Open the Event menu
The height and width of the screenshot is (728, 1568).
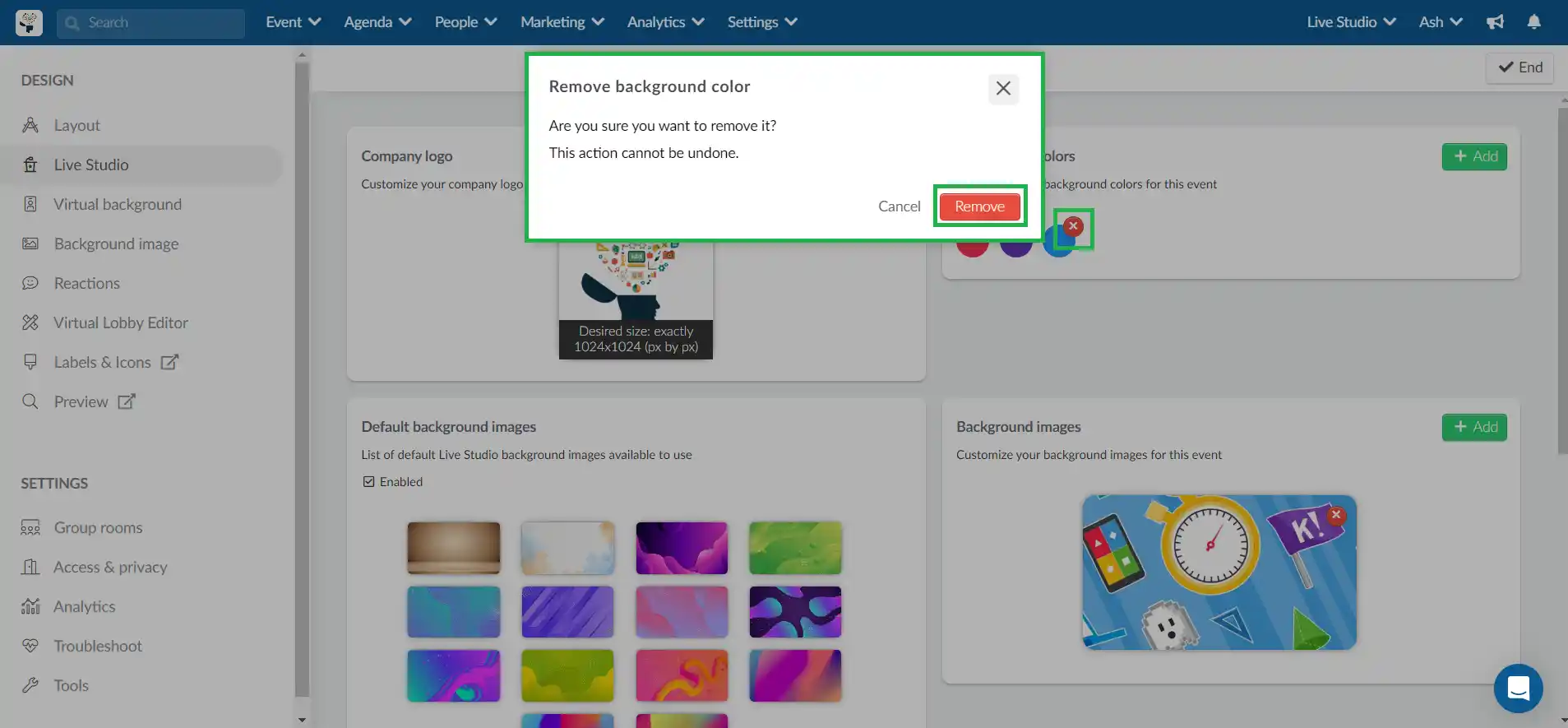[x=293, y=22]
